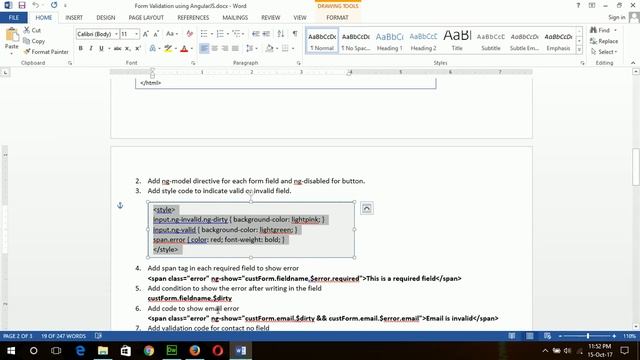
Task: Clear all formatting from selection
Action: pyautogui.click(x=189, y=34)
